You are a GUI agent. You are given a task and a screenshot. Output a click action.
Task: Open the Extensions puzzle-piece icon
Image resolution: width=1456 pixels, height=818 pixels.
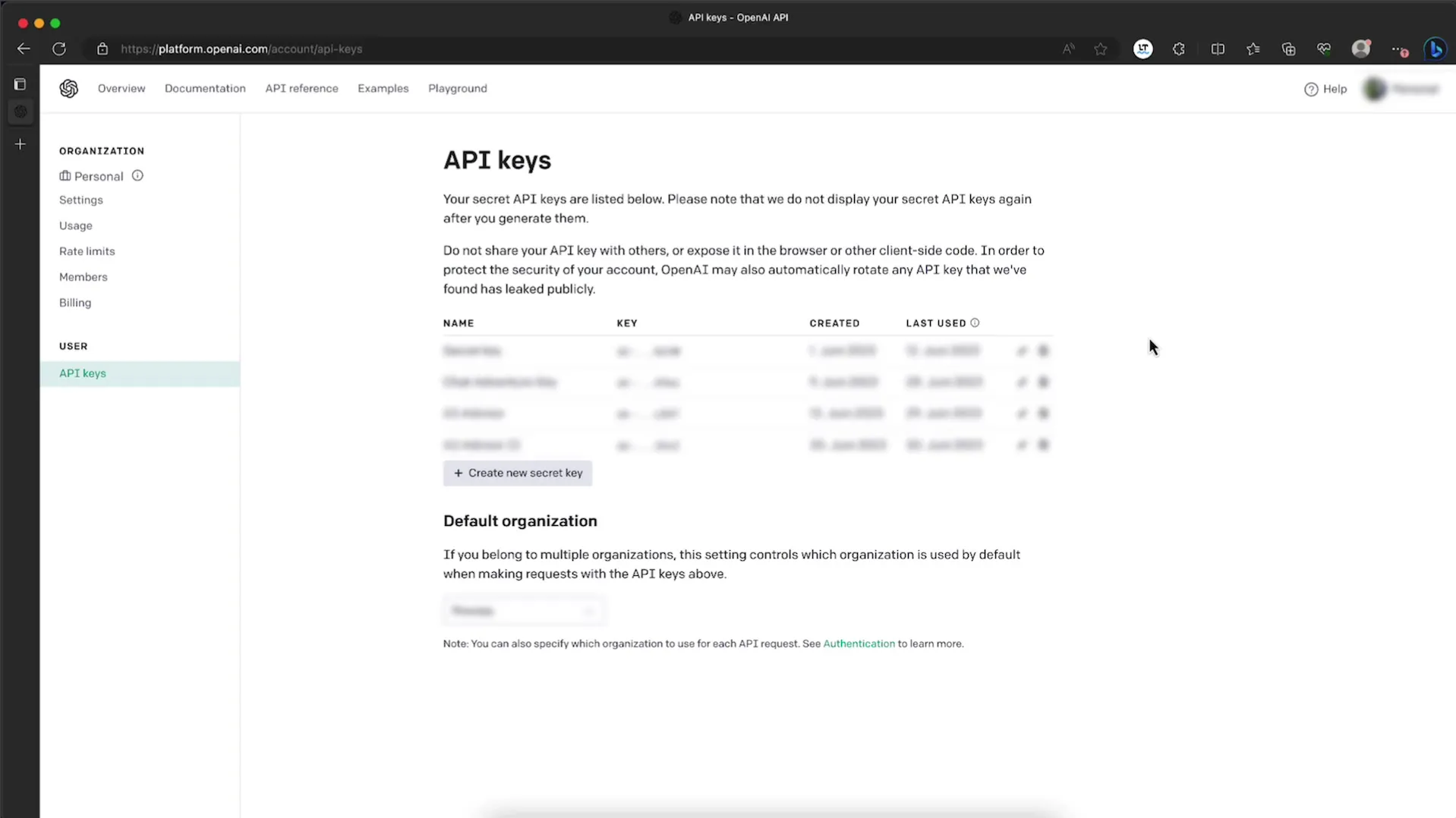pyautogui.click(x=1178, y=49)
